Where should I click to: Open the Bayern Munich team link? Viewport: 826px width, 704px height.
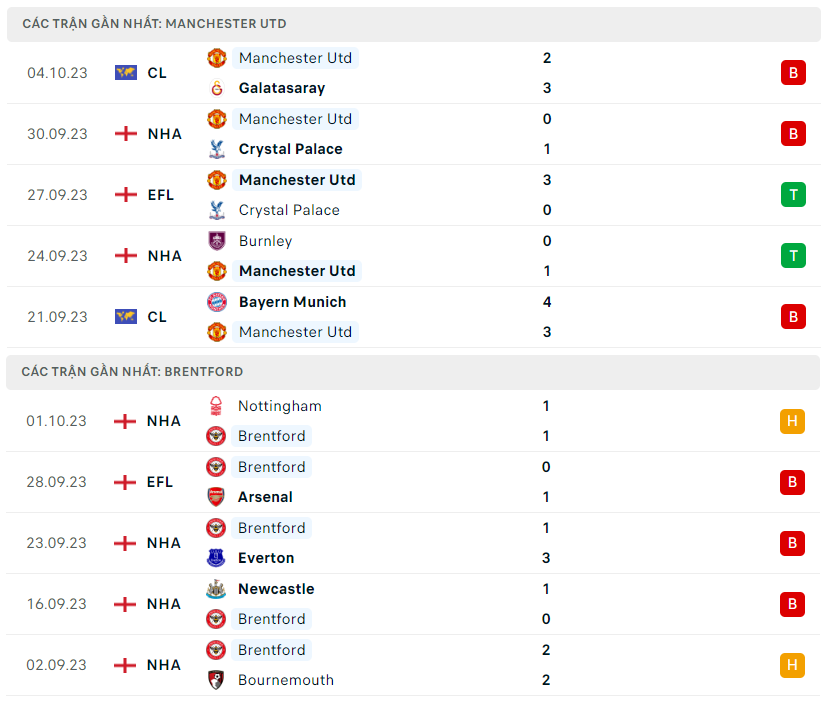[x=292, y=302]
